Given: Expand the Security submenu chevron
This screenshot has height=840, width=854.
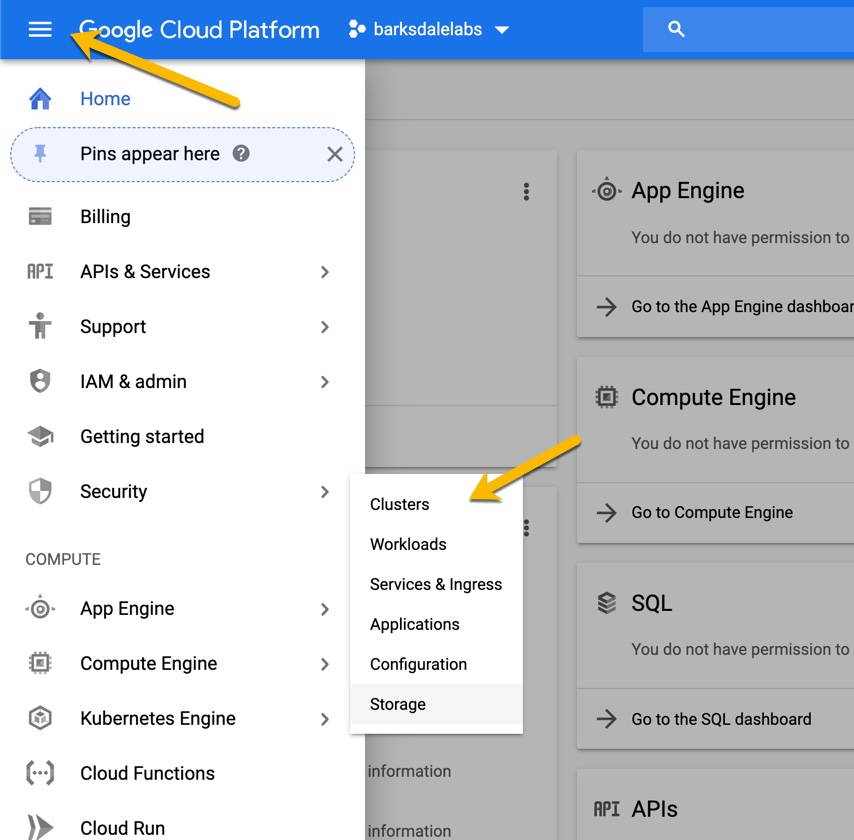Looking at the screenshot, I should pyautogui.click(x=325, y=492).
